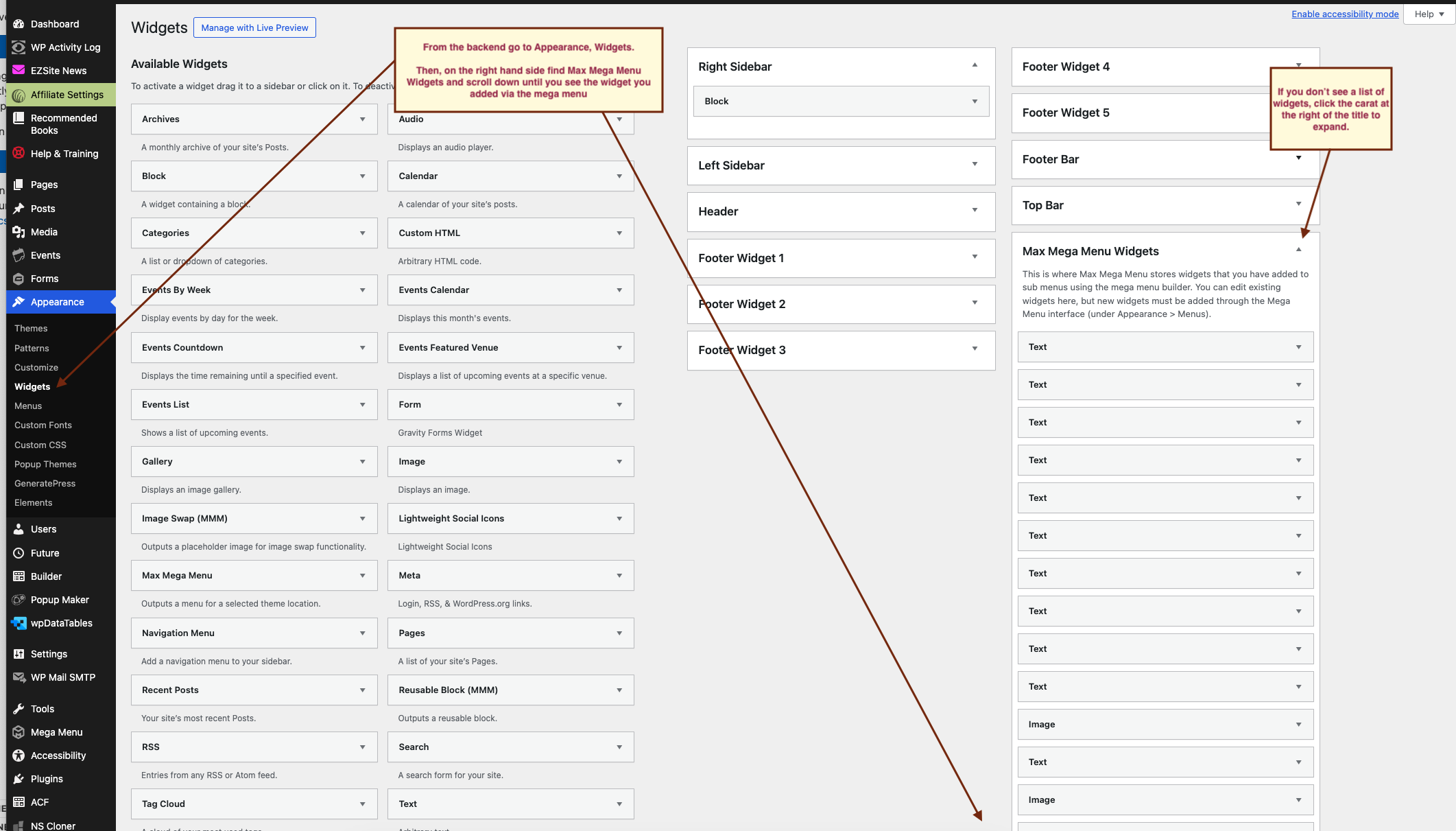Collapse the Right Sidebar widget area

coord(975,66)
